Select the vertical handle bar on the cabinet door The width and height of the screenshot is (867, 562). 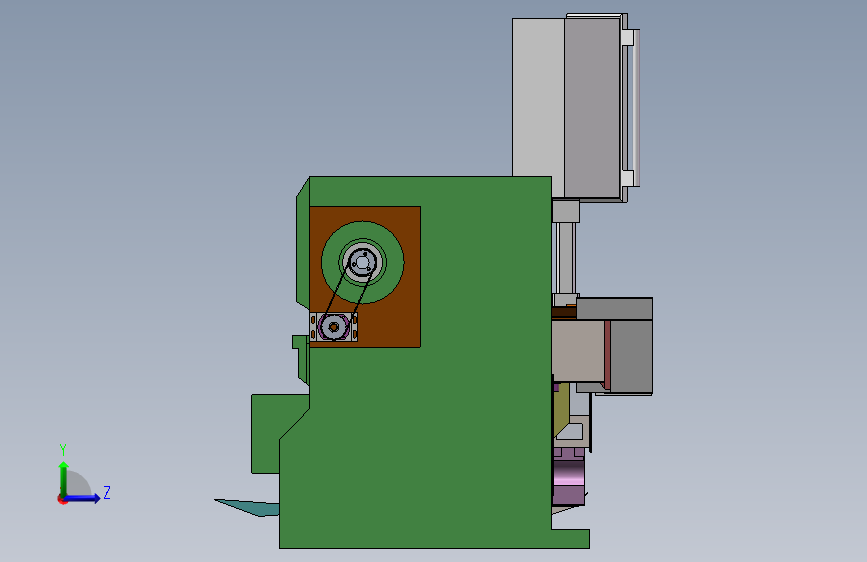636,108
